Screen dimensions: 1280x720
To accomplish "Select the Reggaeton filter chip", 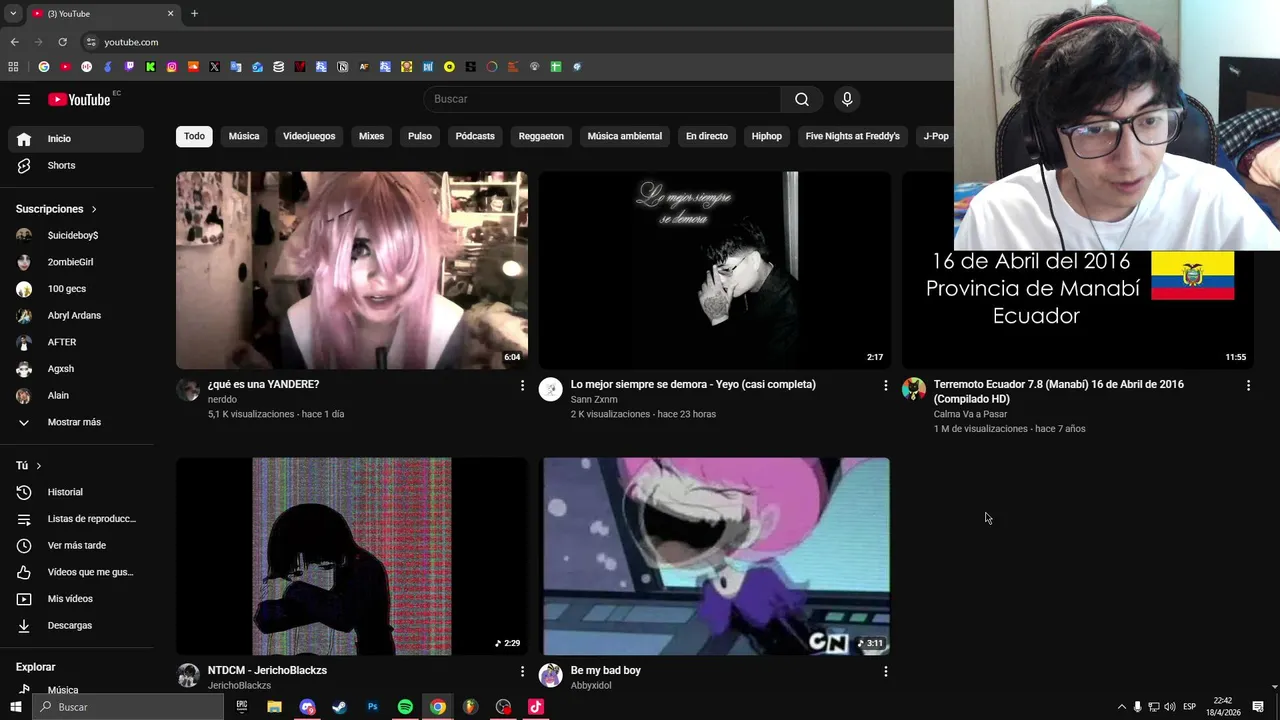I will tap(541, 136).
